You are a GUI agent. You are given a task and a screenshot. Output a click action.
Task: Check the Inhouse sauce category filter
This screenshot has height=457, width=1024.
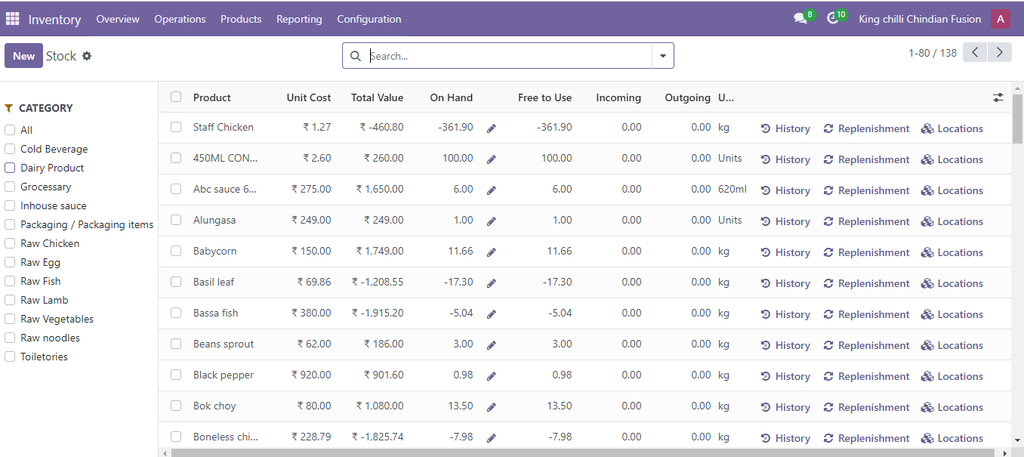tap(9, 206)
